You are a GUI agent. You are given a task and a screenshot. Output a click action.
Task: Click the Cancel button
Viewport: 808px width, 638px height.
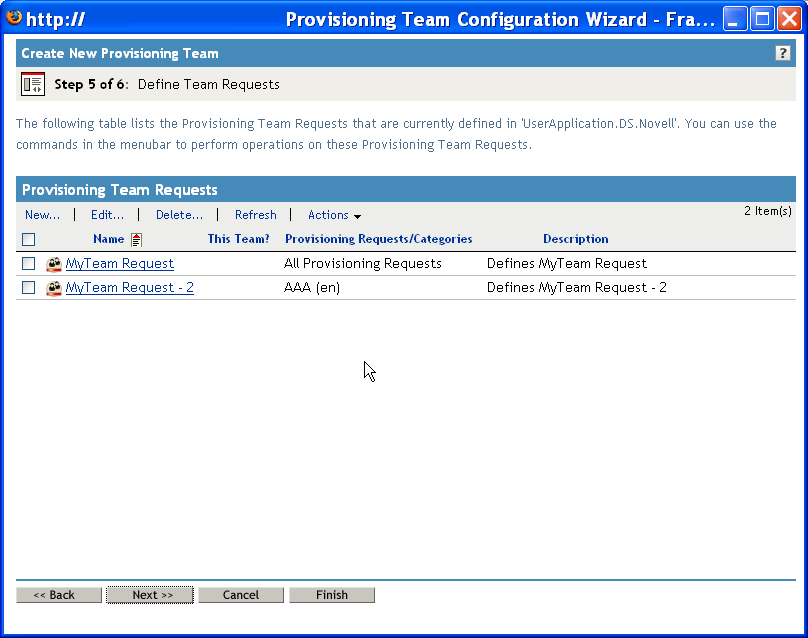241,595
